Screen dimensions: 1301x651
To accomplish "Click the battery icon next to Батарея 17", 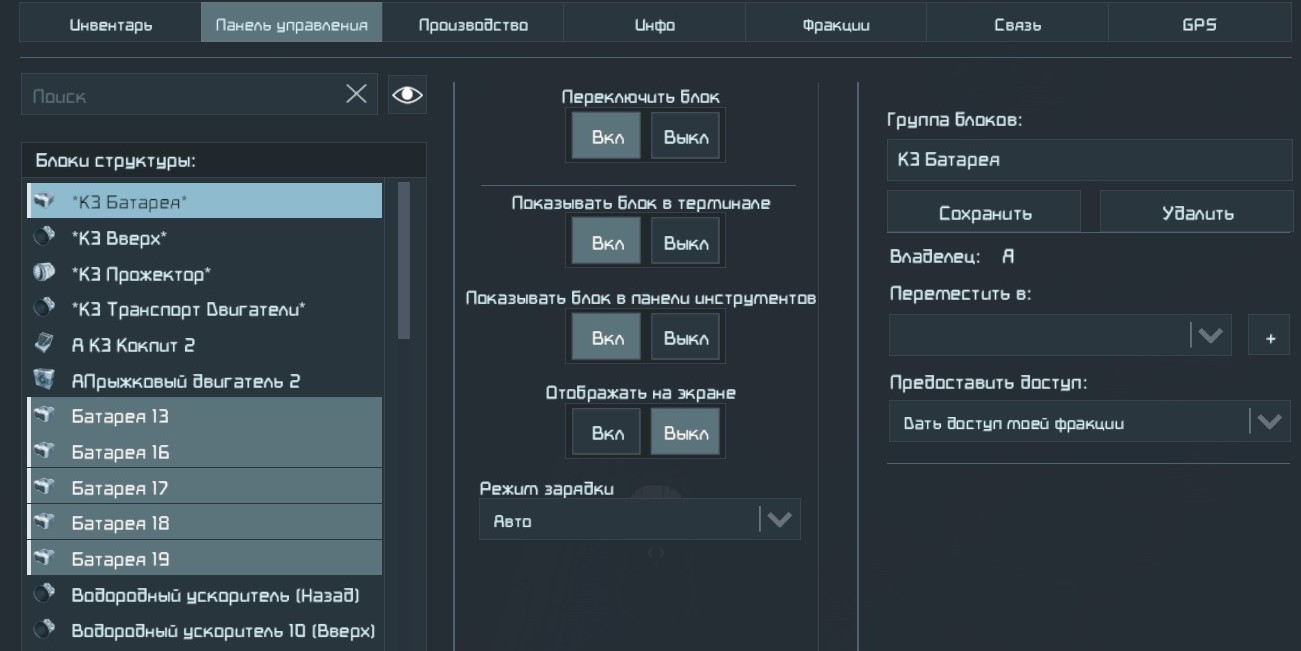I will pyautogui.click(x=42, y=488).
